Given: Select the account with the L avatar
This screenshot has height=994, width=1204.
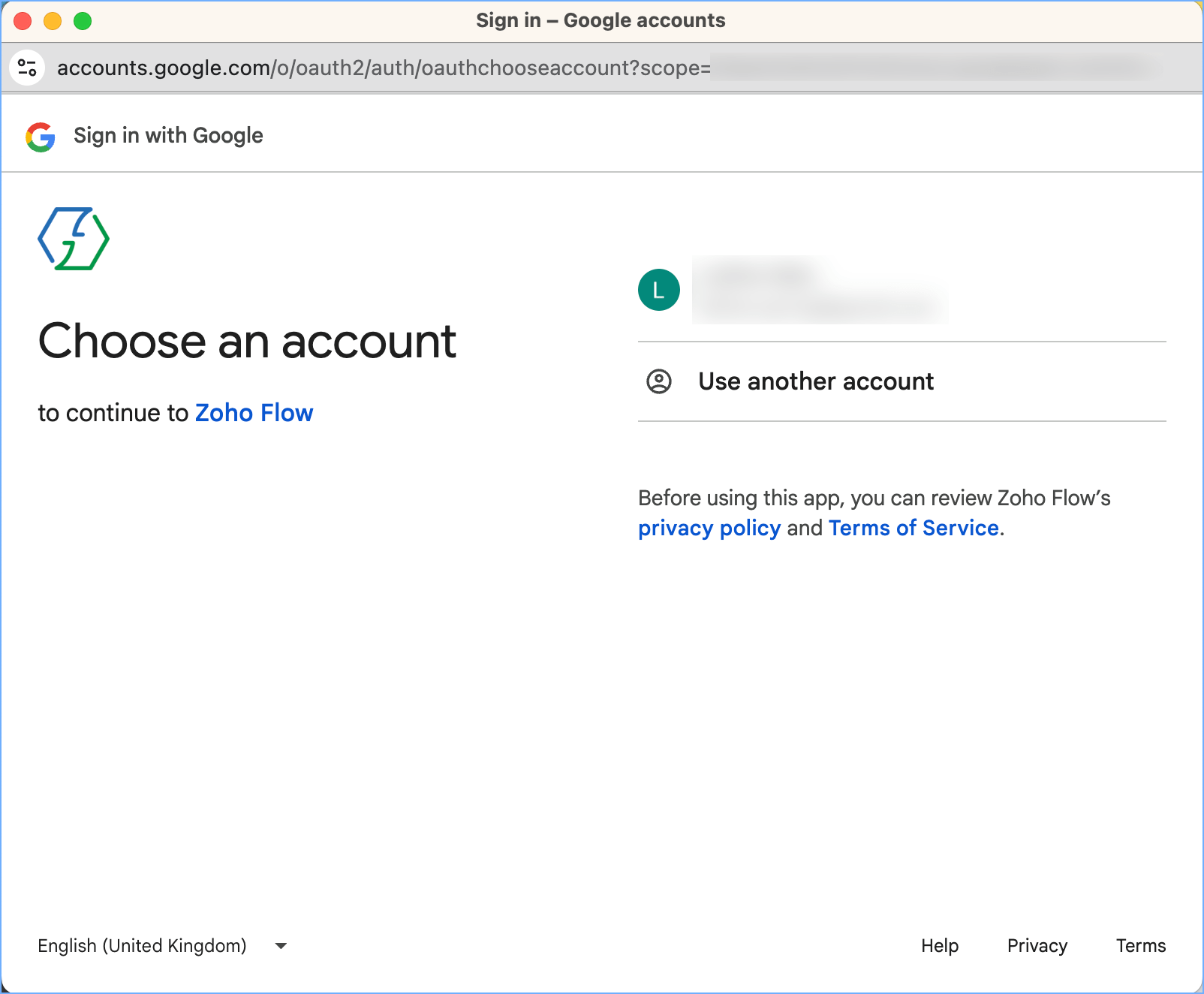Looking at the screenshot, I should 901,290.
